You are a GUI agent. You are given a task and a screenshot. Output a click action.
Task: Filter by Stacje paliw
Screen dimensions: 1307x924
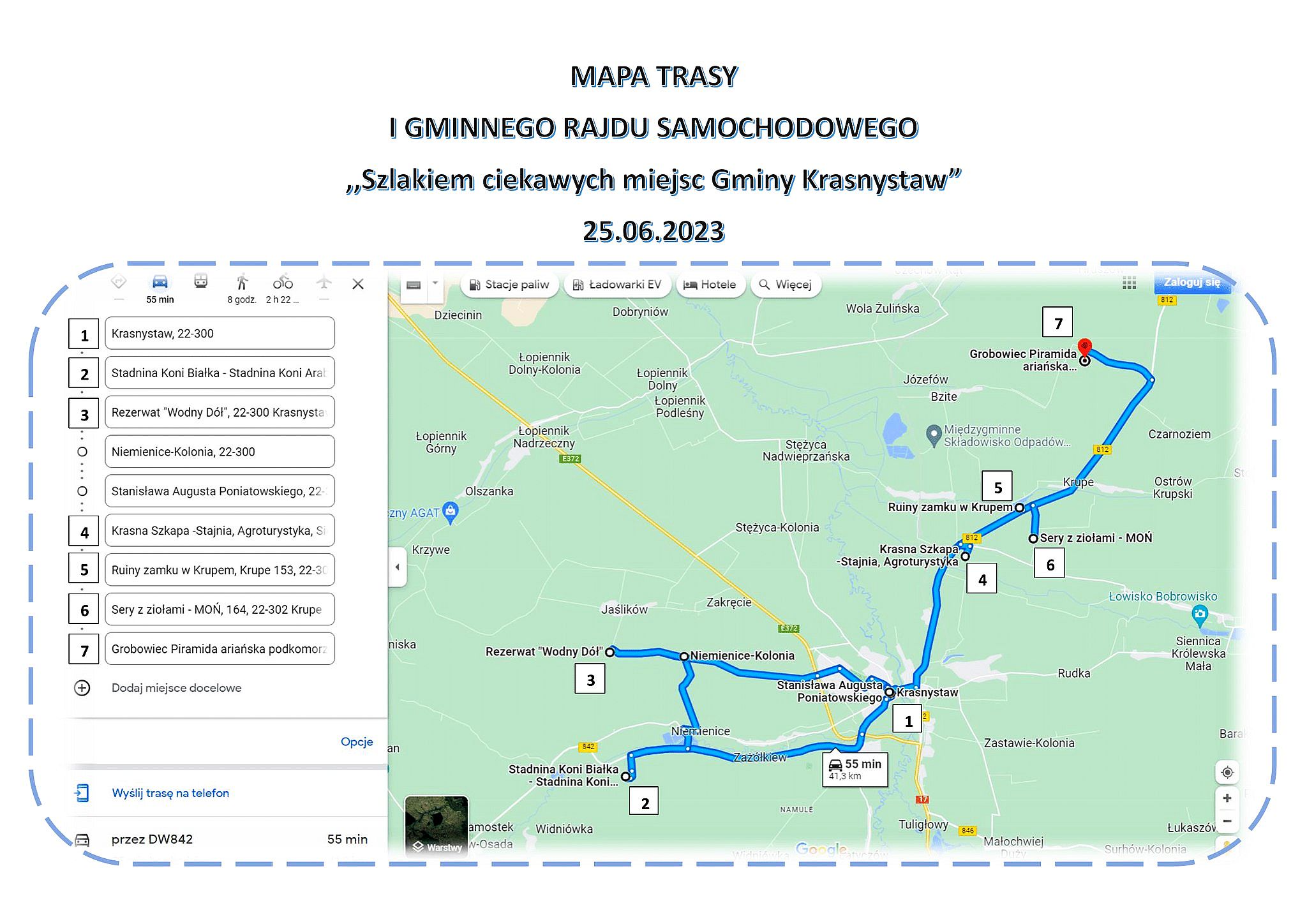click(x=509, y=285)
